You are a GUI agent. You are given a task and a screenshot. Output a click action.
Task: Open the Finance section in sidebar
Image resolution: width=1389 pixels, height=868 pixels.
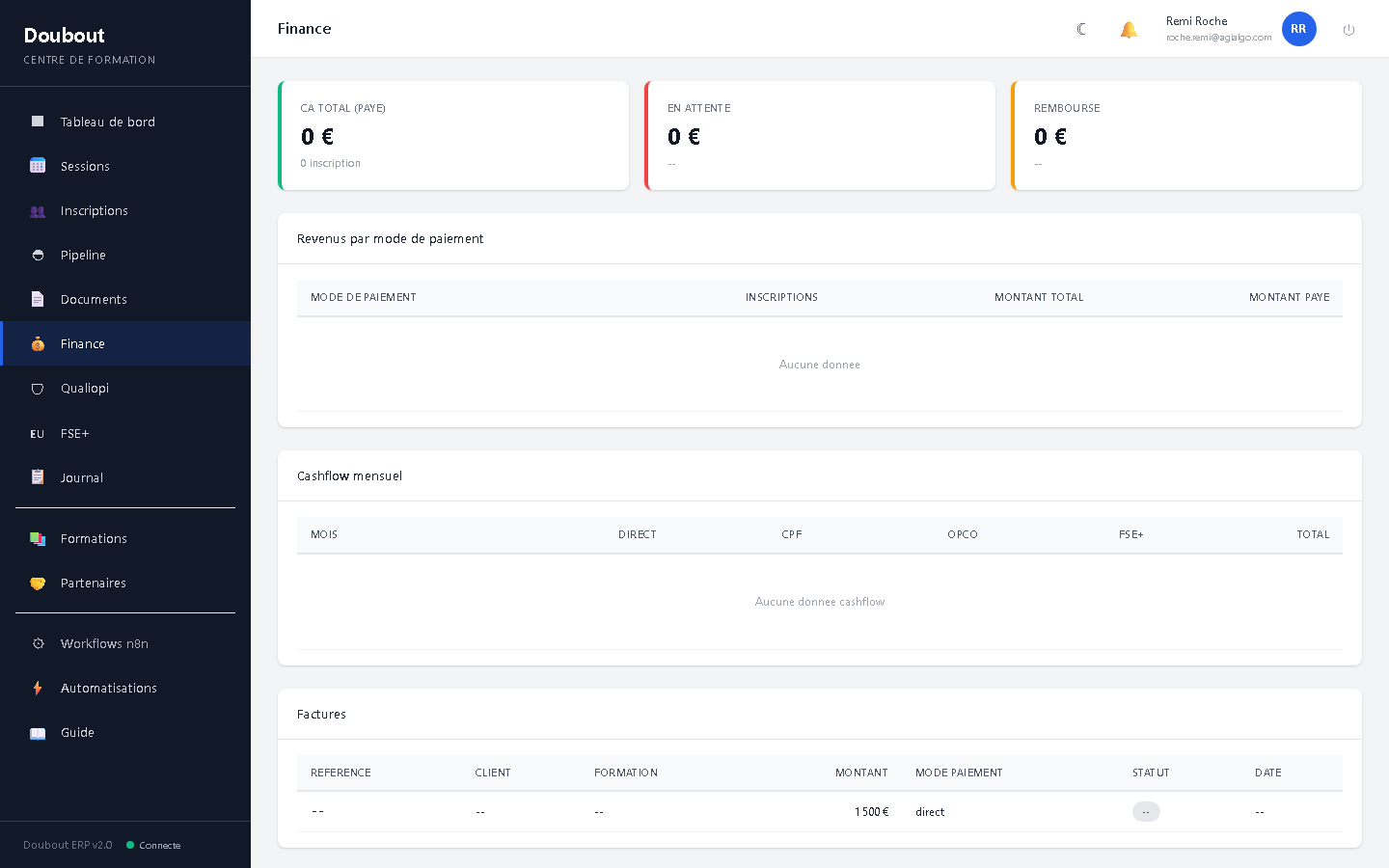(82, 343)
